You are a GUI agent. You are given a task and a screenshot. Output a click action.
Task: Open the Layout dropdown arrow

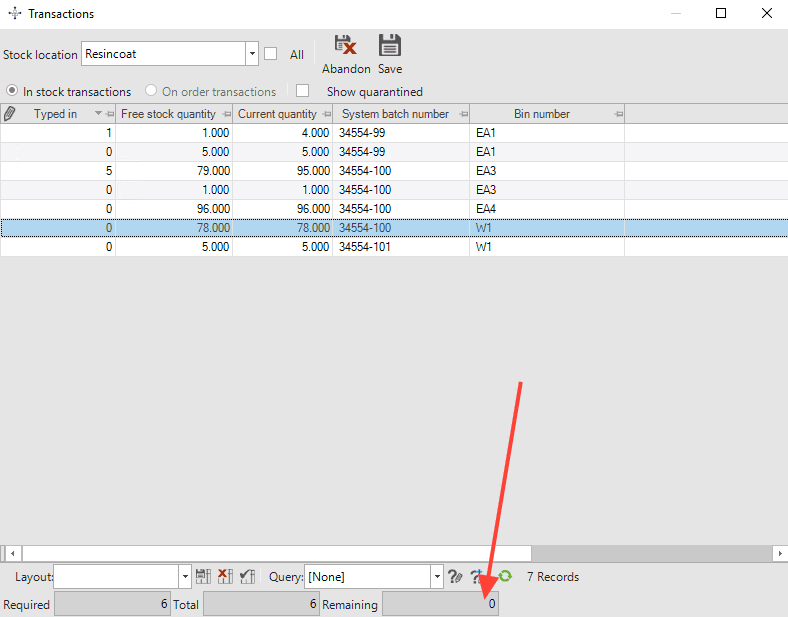click(x=185, y=576)
